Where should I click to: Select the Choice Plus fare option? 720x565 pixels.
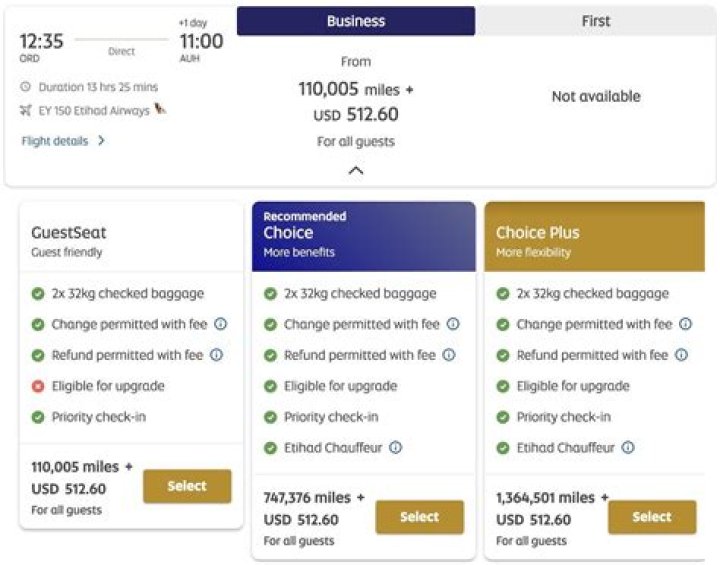pos(652,517)
